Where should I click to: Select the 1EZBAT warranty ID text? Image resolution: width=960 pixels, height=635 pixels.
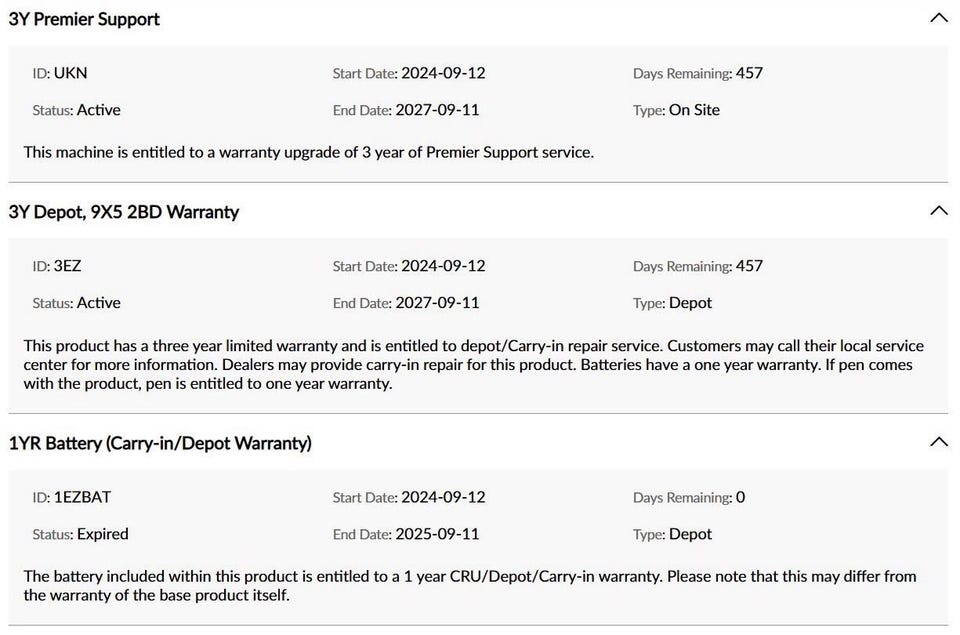(x=83, y=497)
